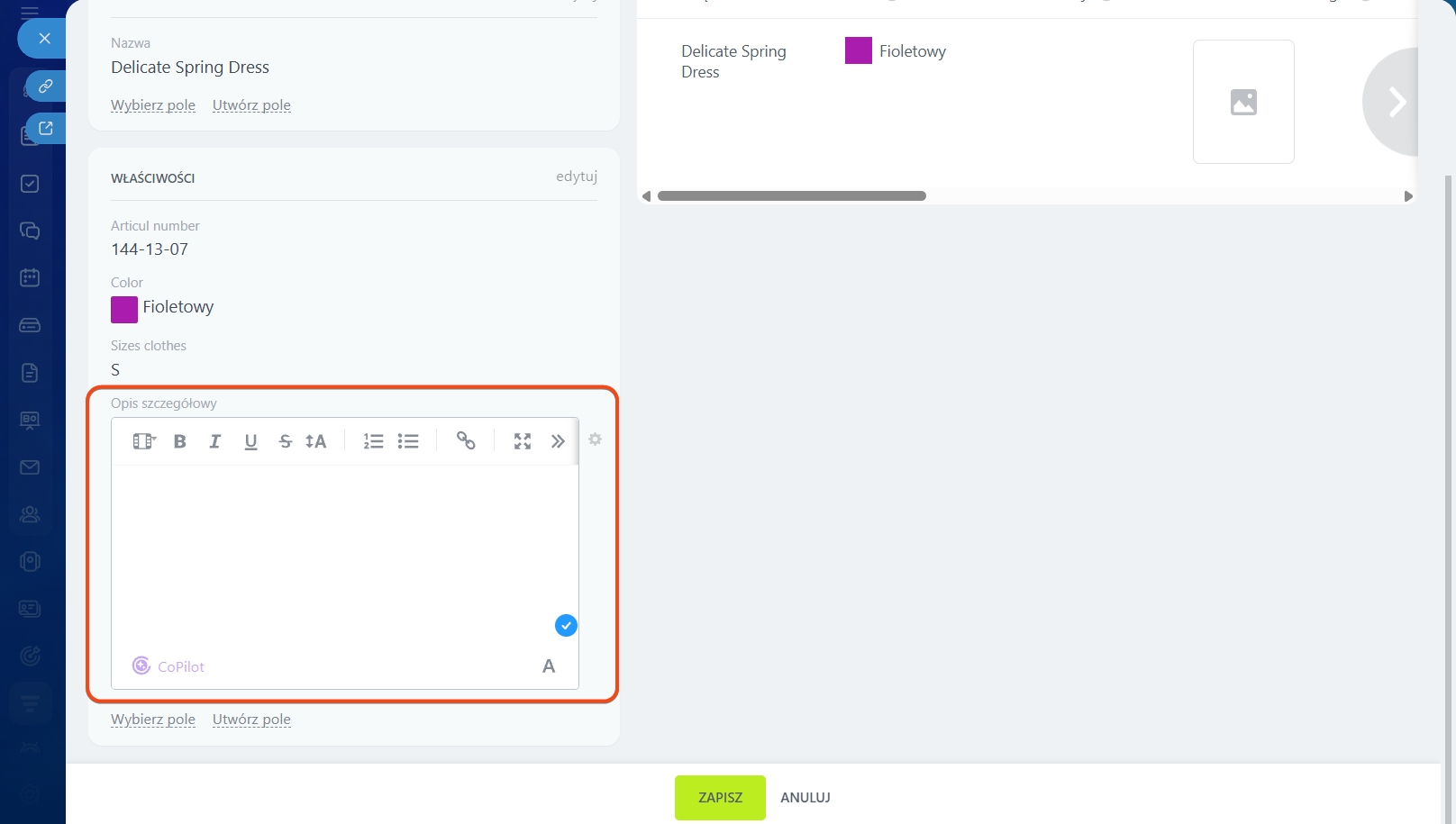Click purple Fioletowy swatch in properties
The height and width of the screenshot is (824, 1456).
tap(124, 309)
